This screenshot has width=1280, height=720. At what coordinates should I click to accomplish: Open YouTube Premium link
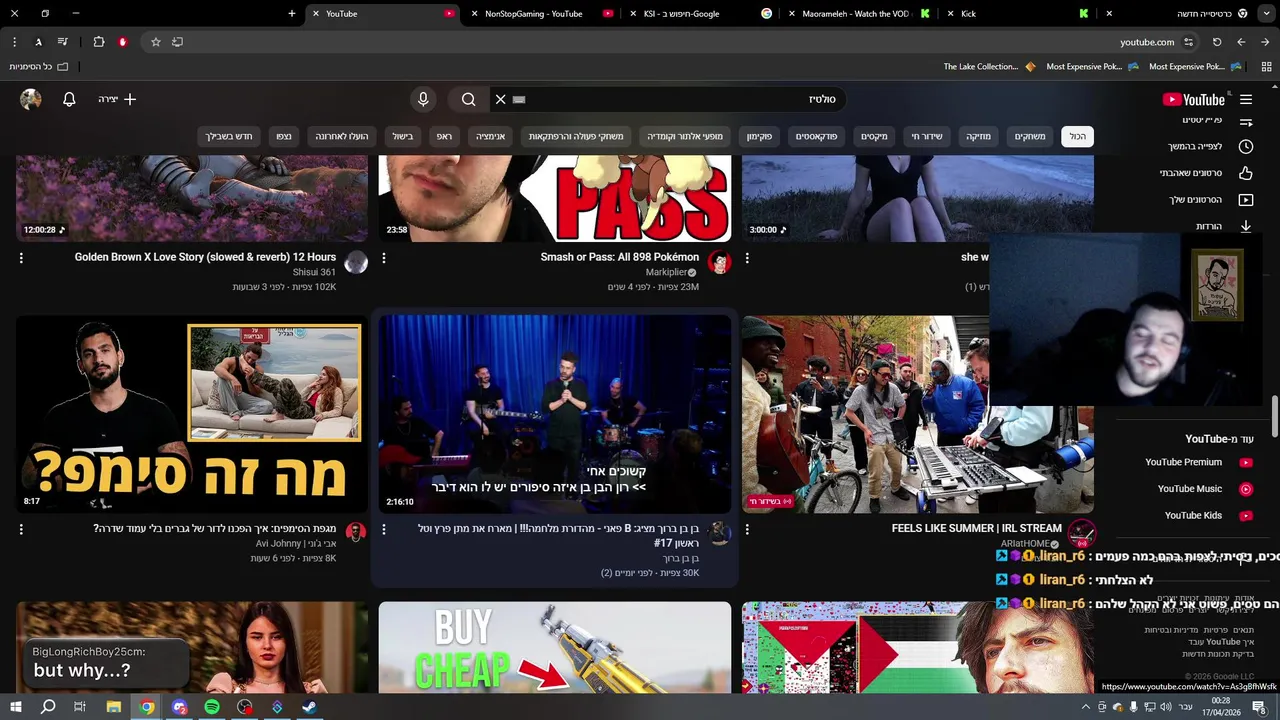pyautogui.click(x=1198, y=462)
